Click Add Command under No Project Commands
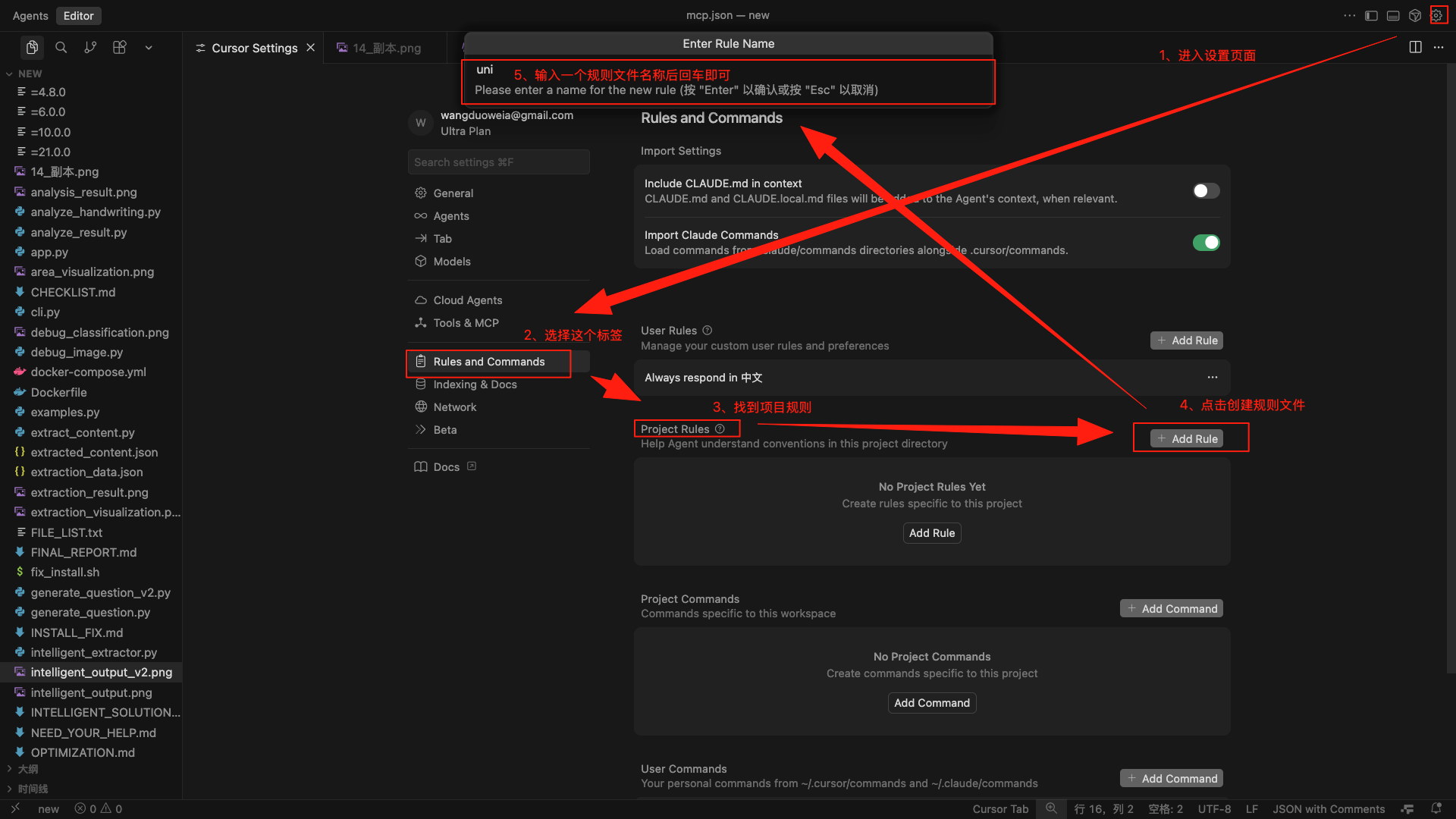1456x819 pixels. tap(931, 703)
